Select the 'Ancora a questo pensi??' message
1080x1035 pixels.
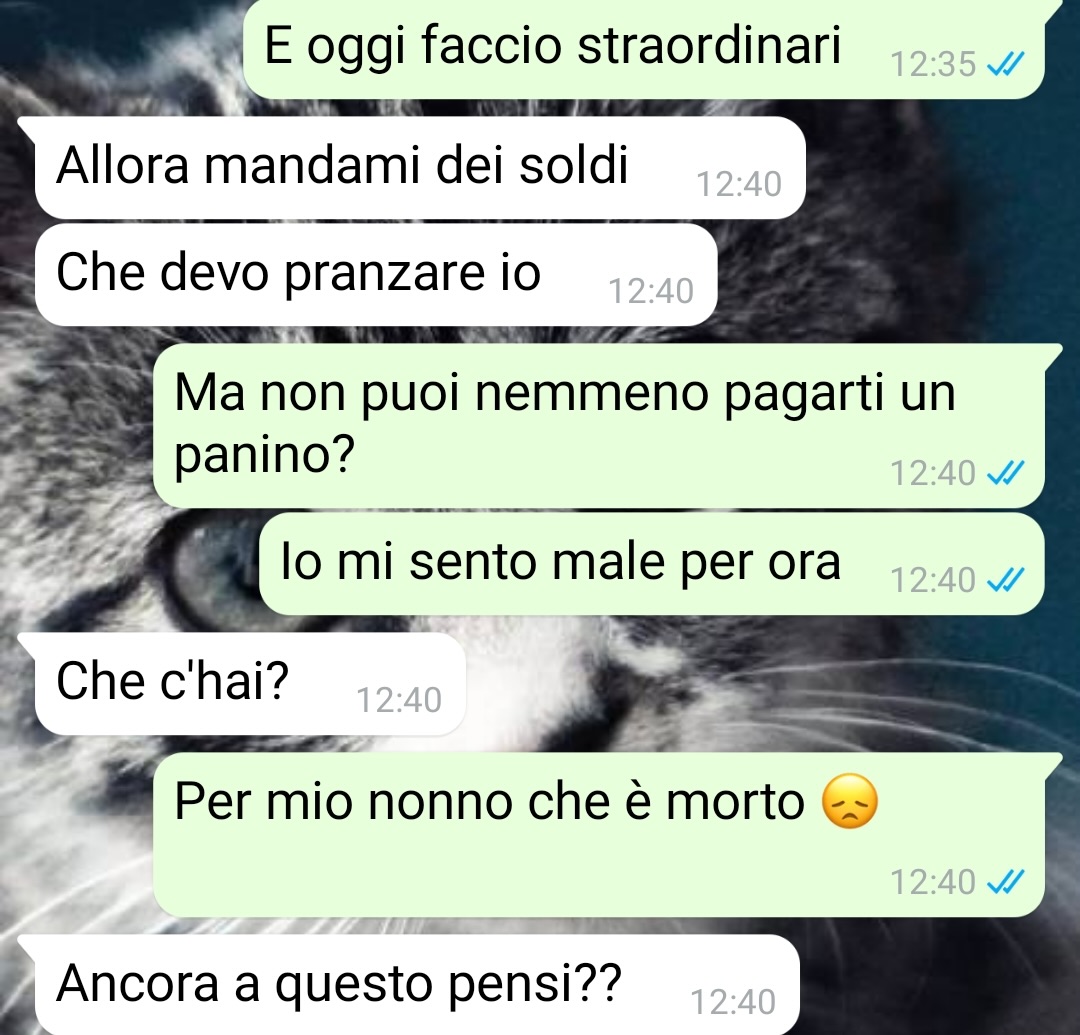417,985
